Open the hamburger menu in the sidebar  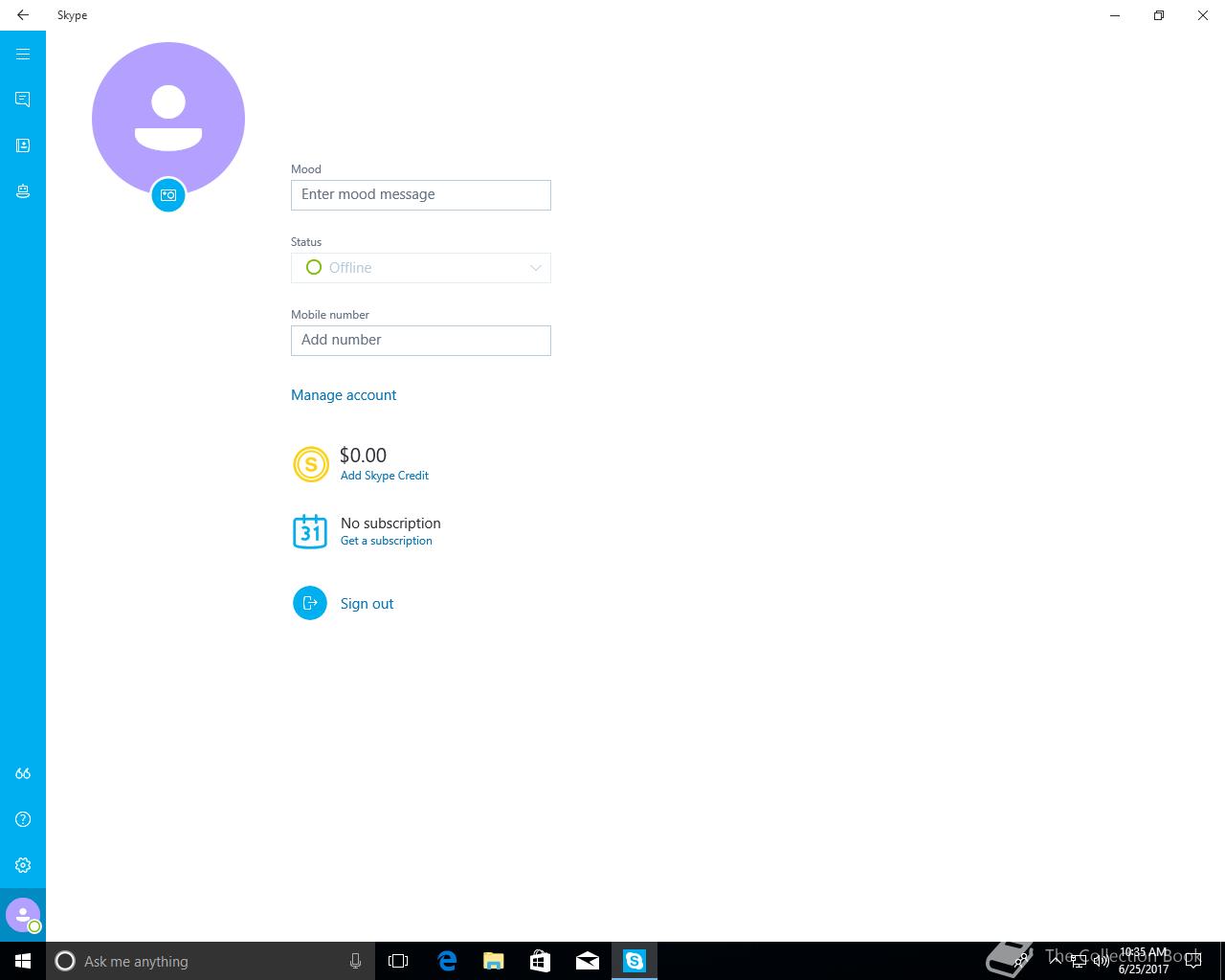click(23, 55)
